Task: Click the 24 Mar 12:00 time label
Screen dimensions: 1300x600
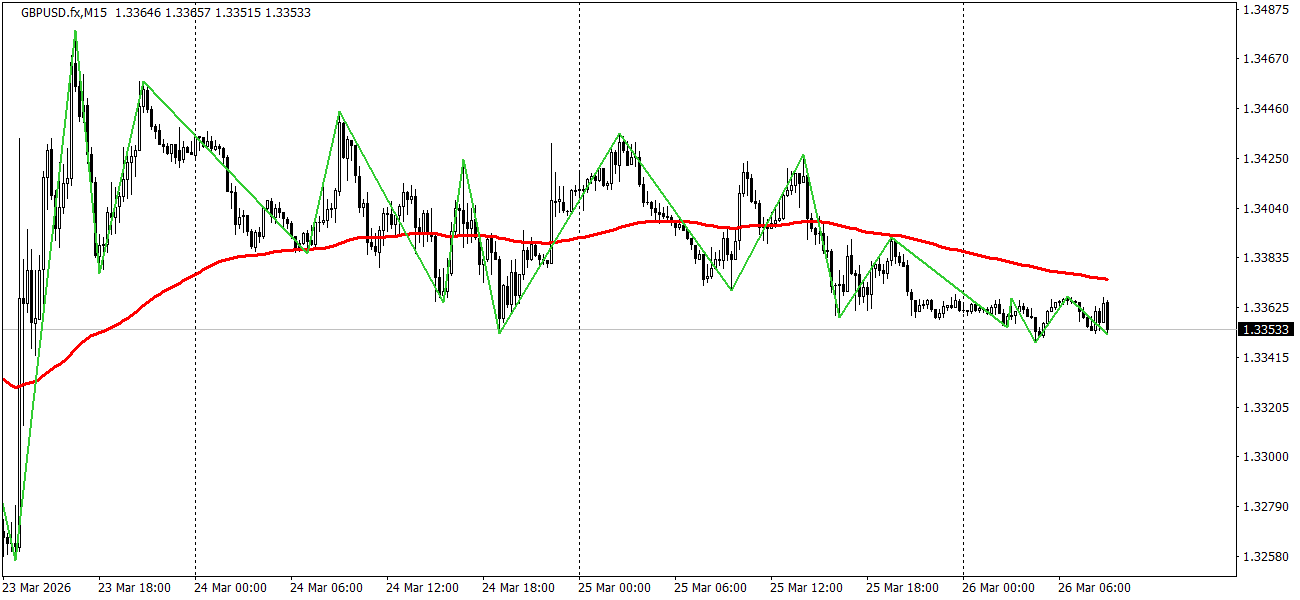Action: (422, 588)
